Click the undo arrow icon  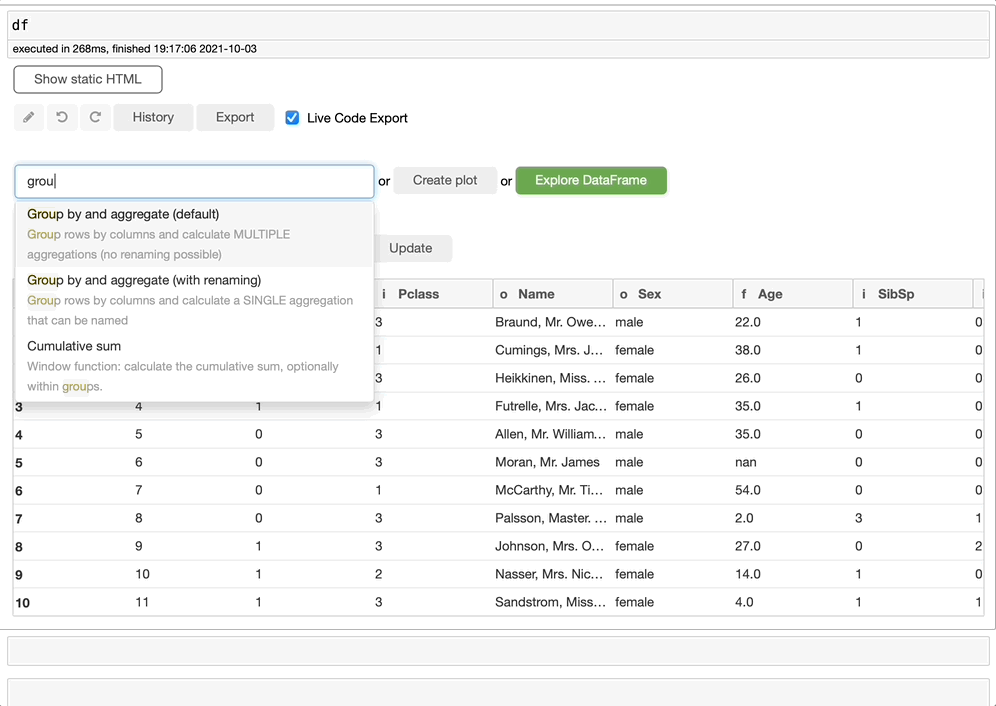pos(62,117)
